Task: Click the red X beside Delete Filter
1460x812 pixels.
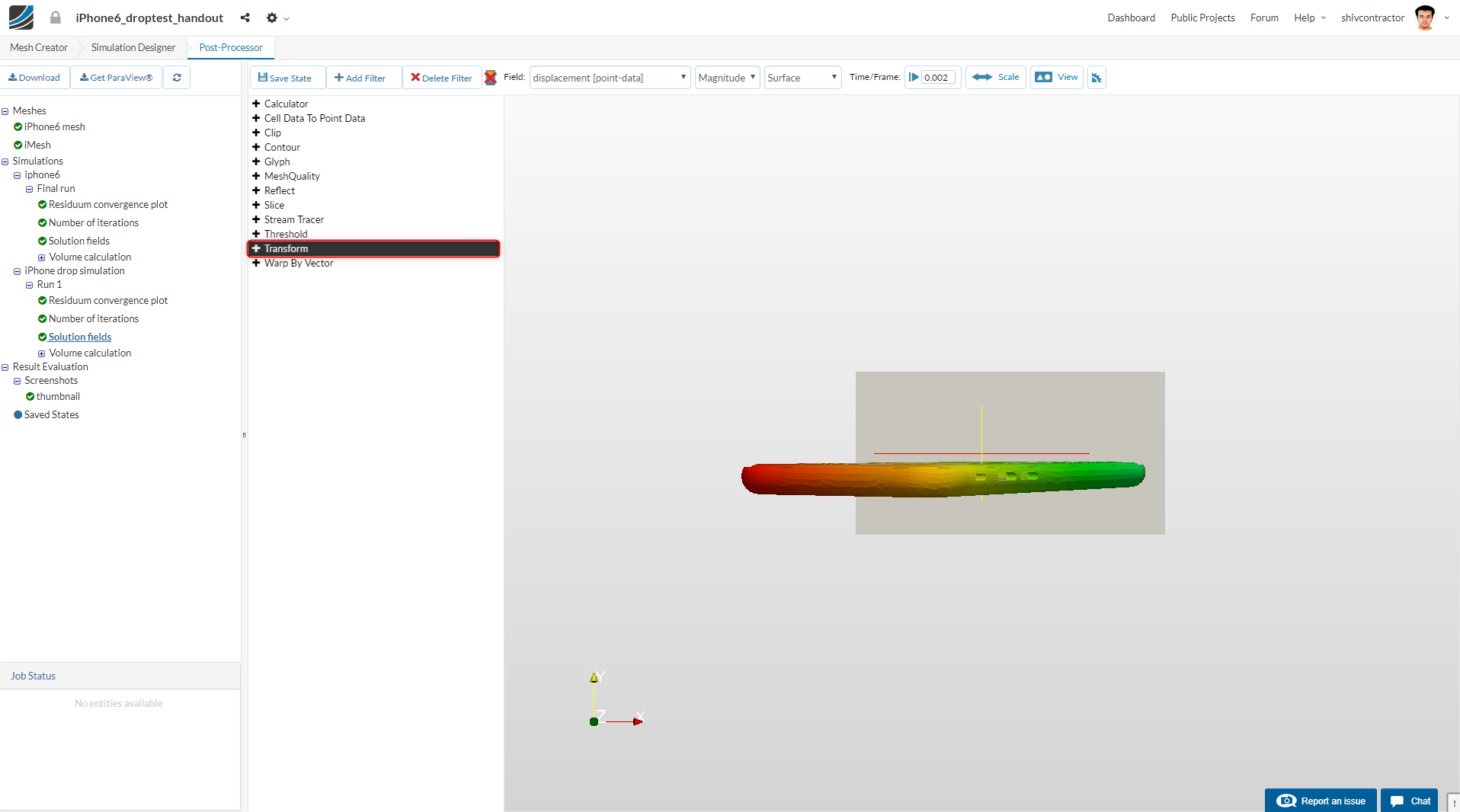Action: 491,78
